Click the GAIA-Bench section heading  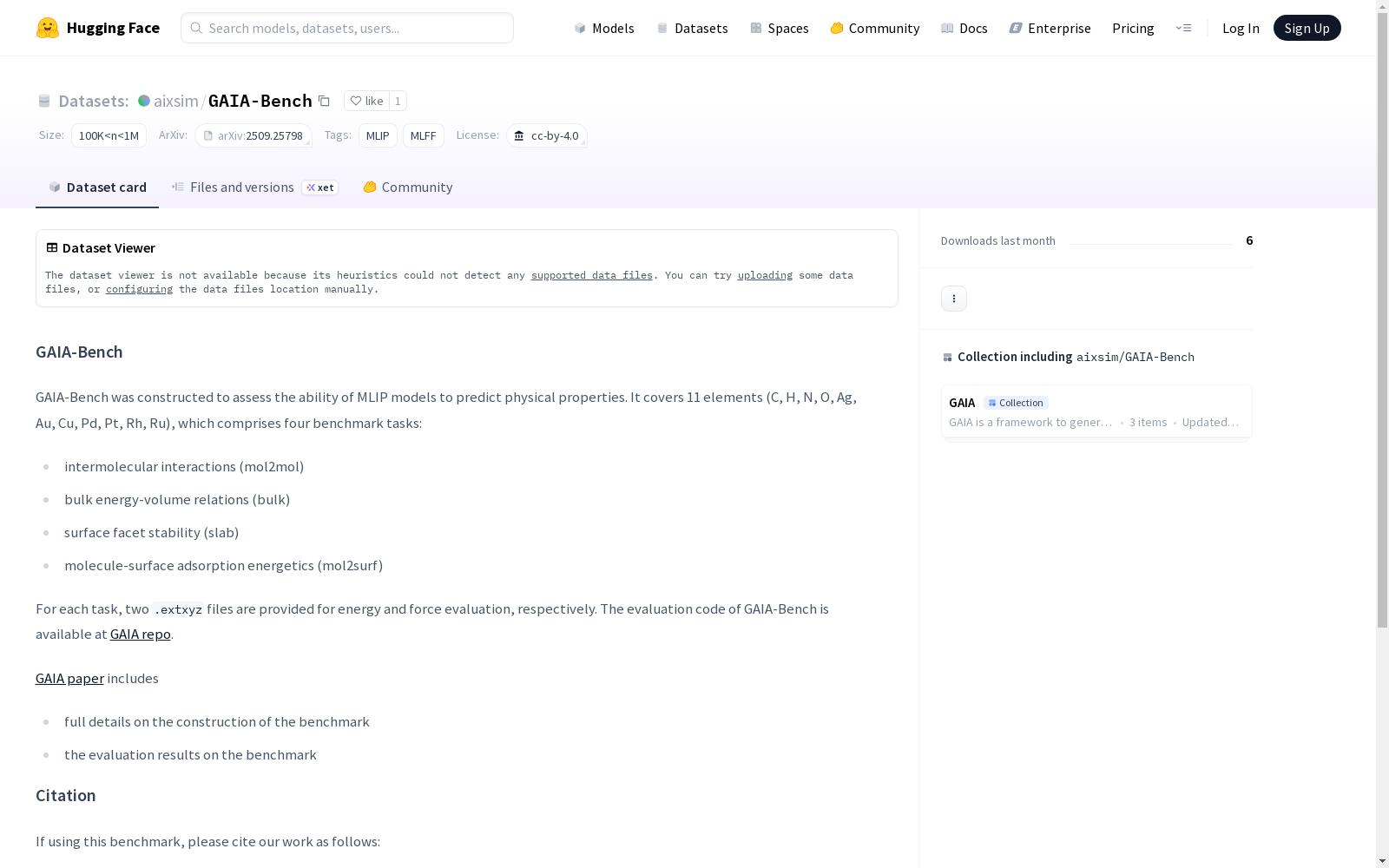79,352
